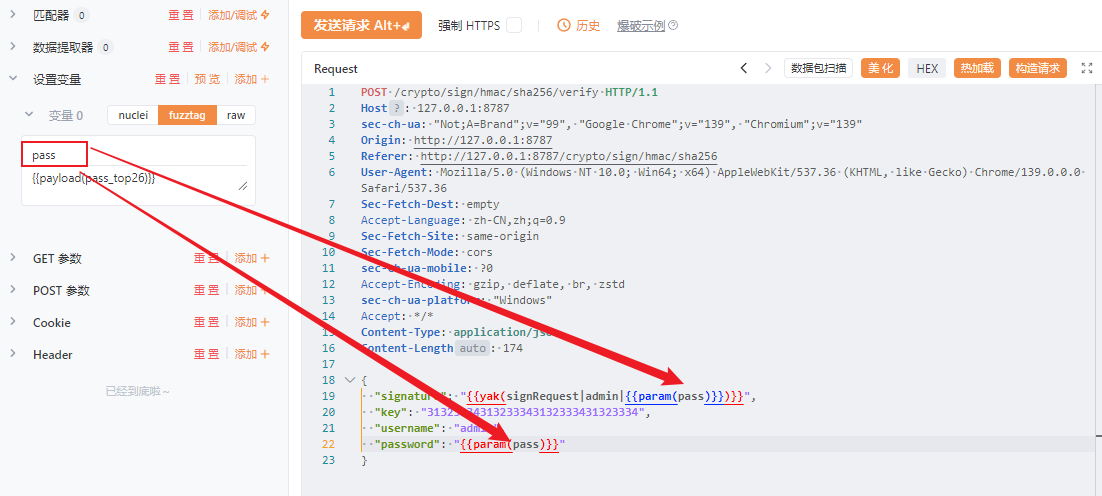The height and width of the screenshot is (496, 1102).
Task: Click the lightning icon beside 匹配器 添加/调试
Action: click(x=265, y=15)
